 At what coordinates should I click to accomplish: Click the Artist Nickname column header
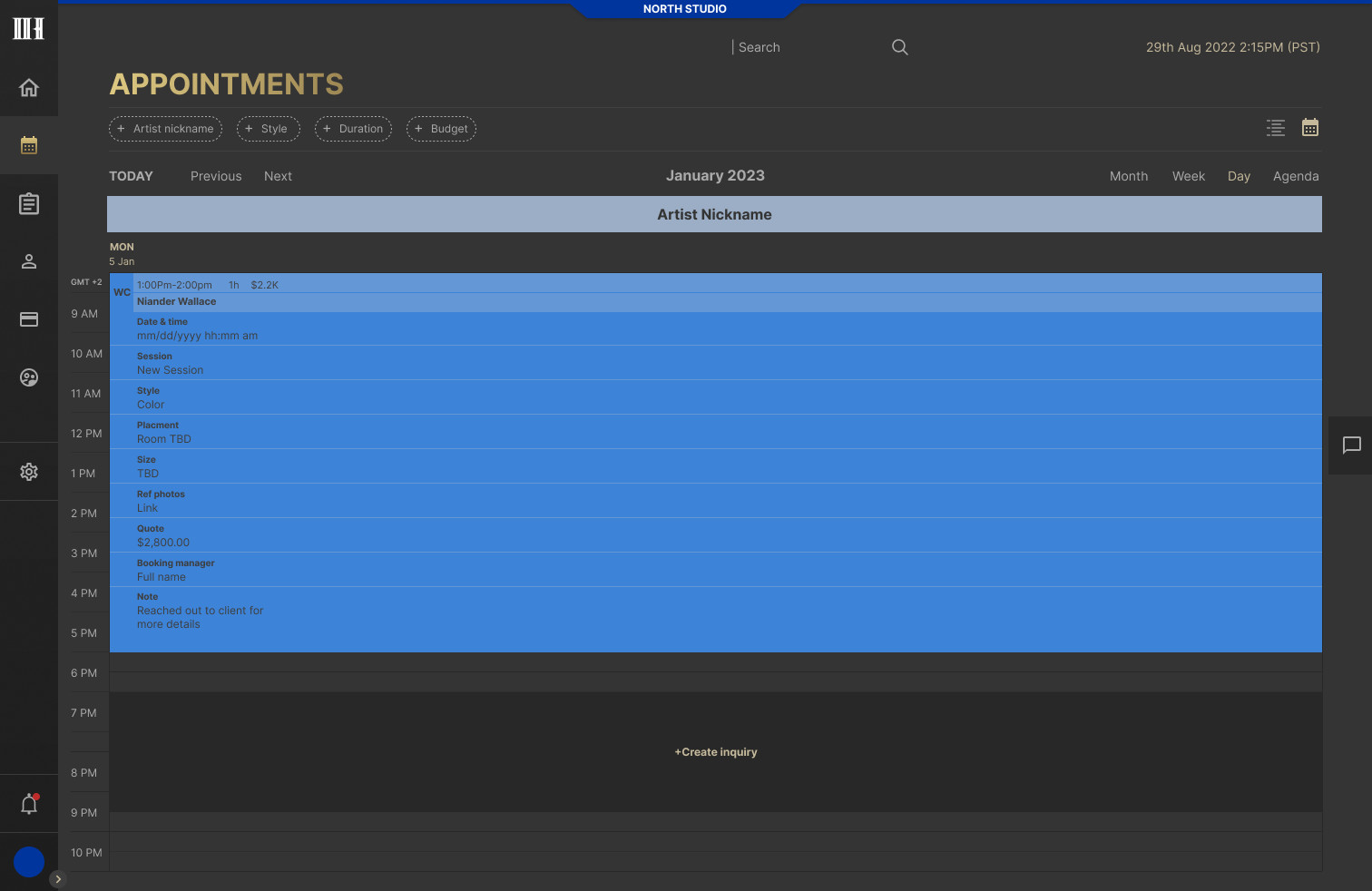pyautogui.click(x=714, y=214)
